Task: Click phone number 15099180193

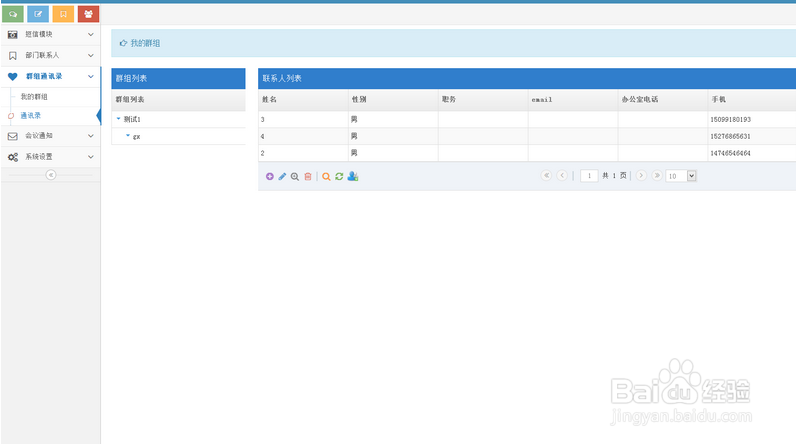Action: pyautogui.click(x=731, y=120)
